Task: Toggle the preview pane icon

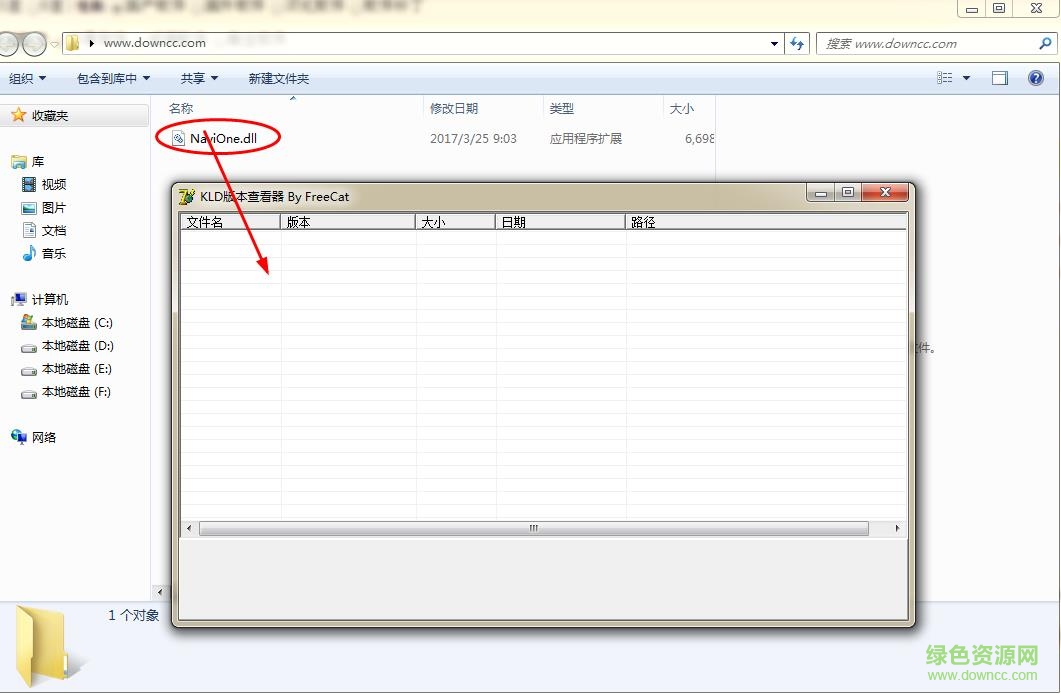Action: [999, 78]
